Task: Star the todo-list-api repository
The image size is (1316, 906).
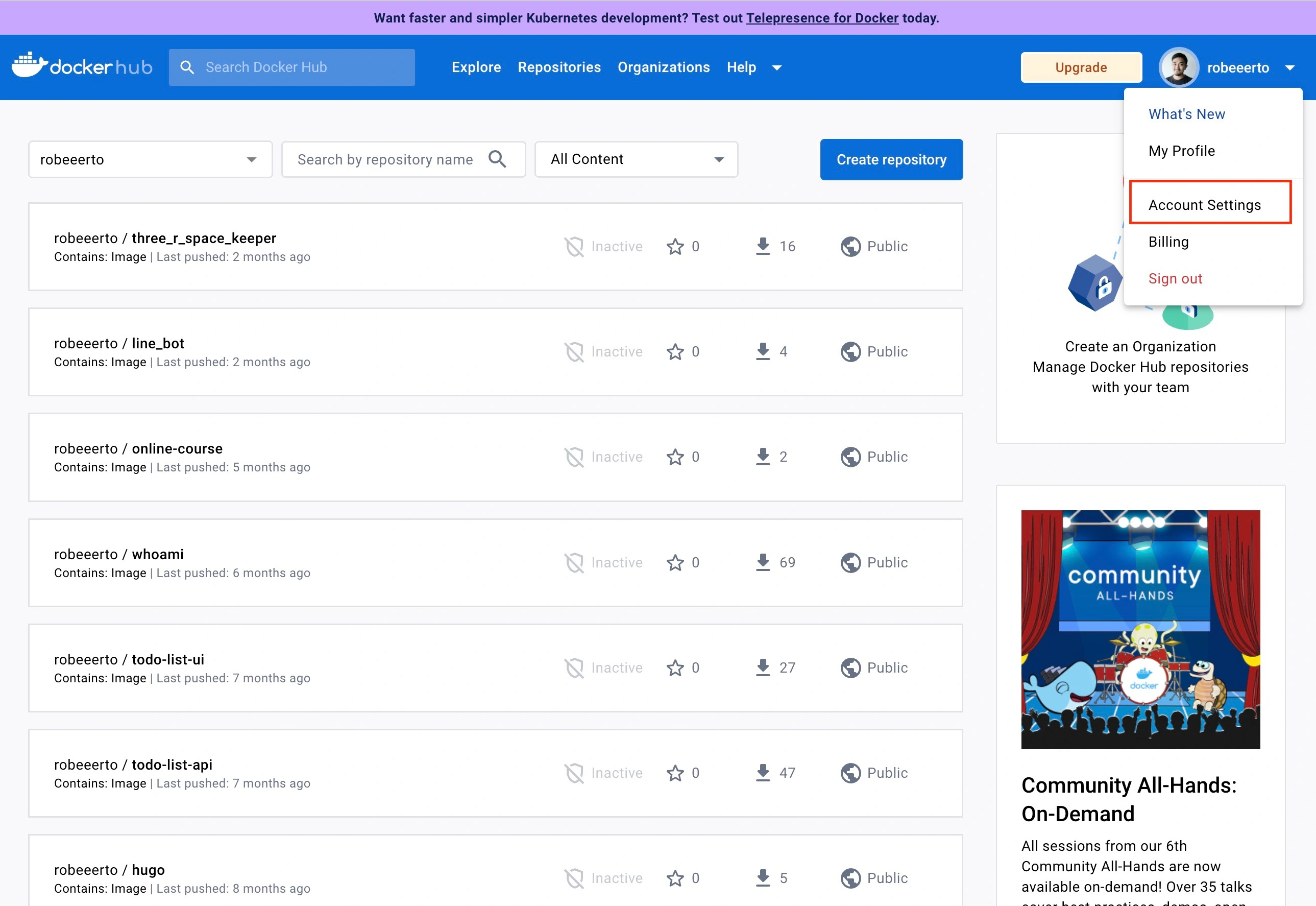Action: coord(675,773)
